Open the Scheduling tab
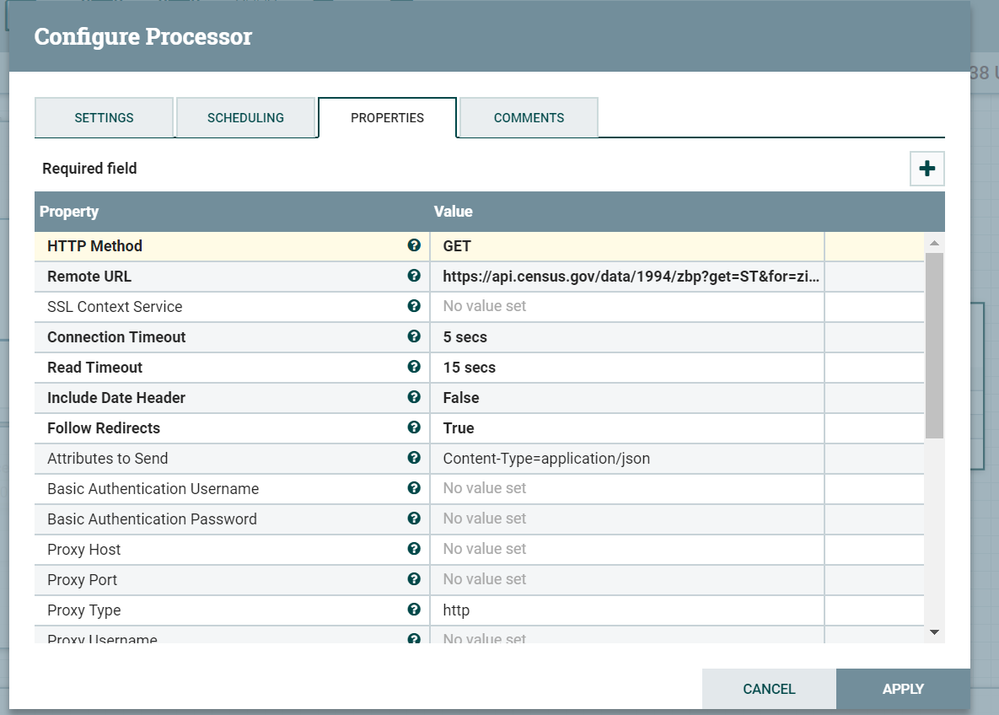Viewport: 999px width, 715px height. pos(246,118)
